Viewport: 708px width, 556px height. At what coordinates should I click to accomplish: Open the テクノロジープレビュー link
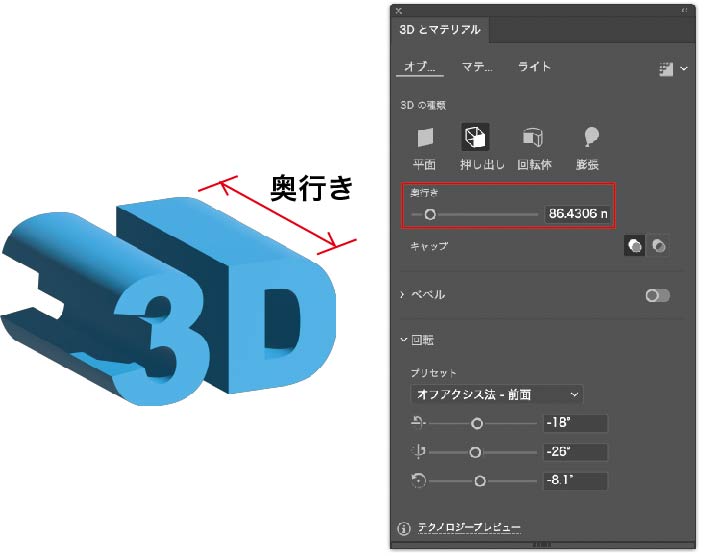click(468, 527)
